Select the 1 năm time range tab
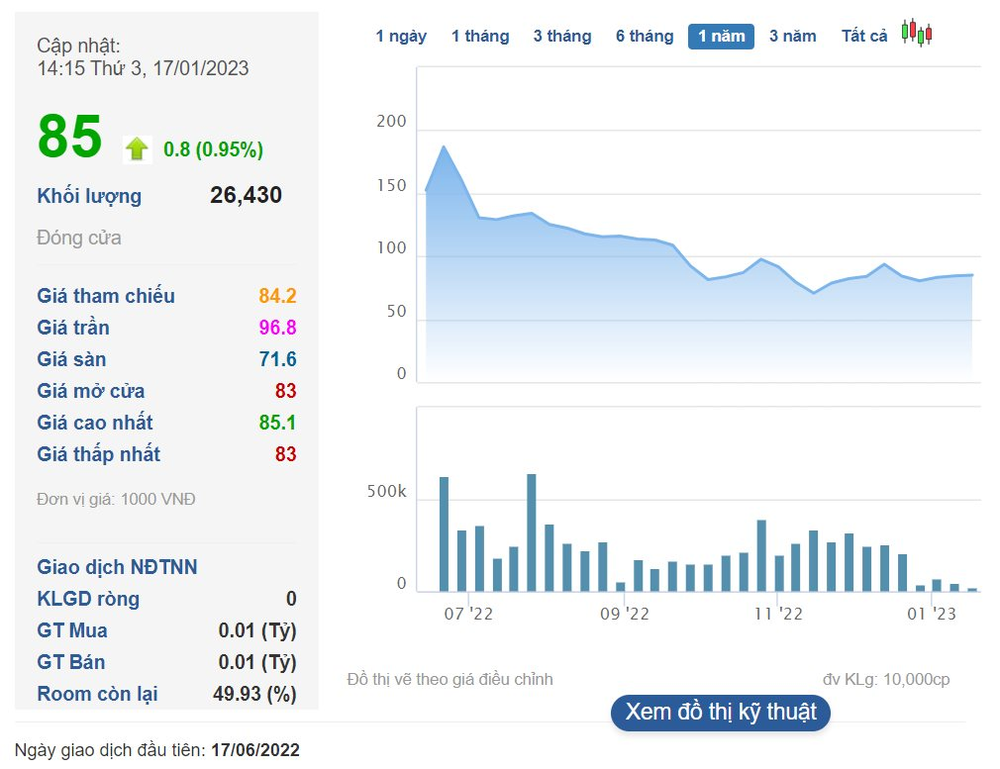The height and width of the screenshot is (769, 1000). coord(721,36)
